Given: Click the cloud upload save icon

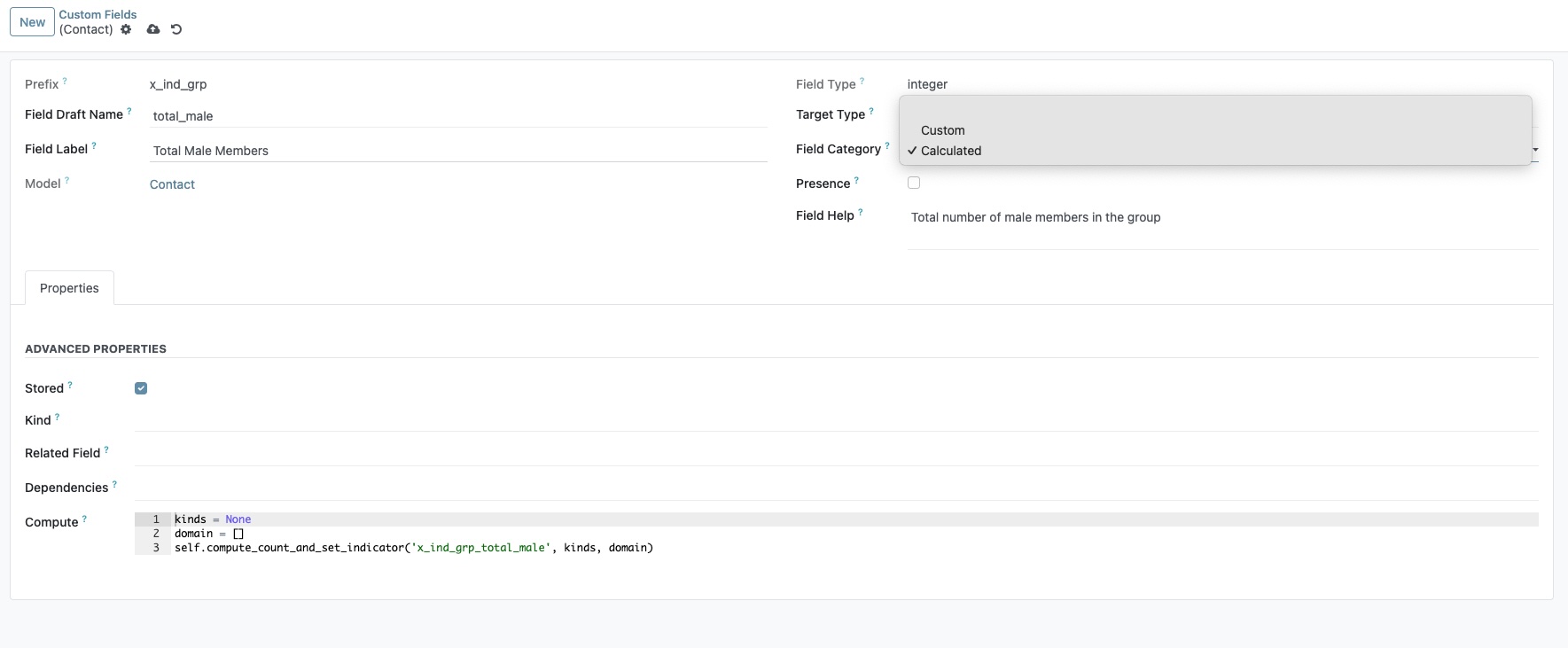Looking at the screenshot, I should coord(153,29).
